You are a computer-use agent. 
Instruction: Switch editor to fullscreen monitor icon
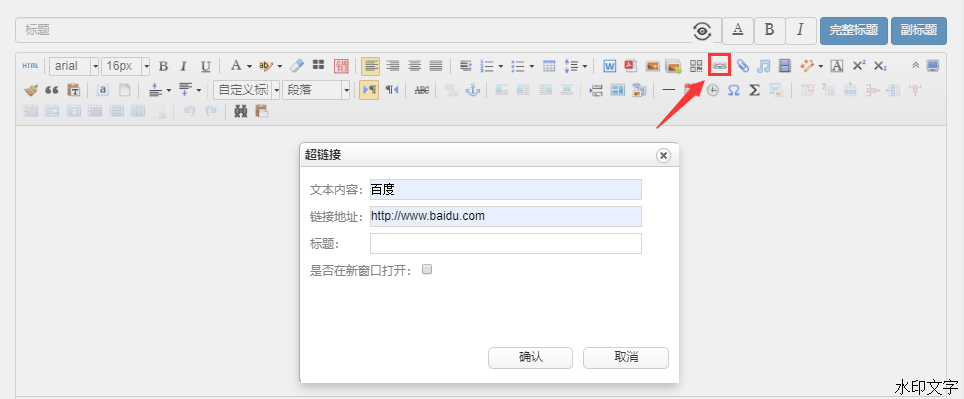[933, 66]
